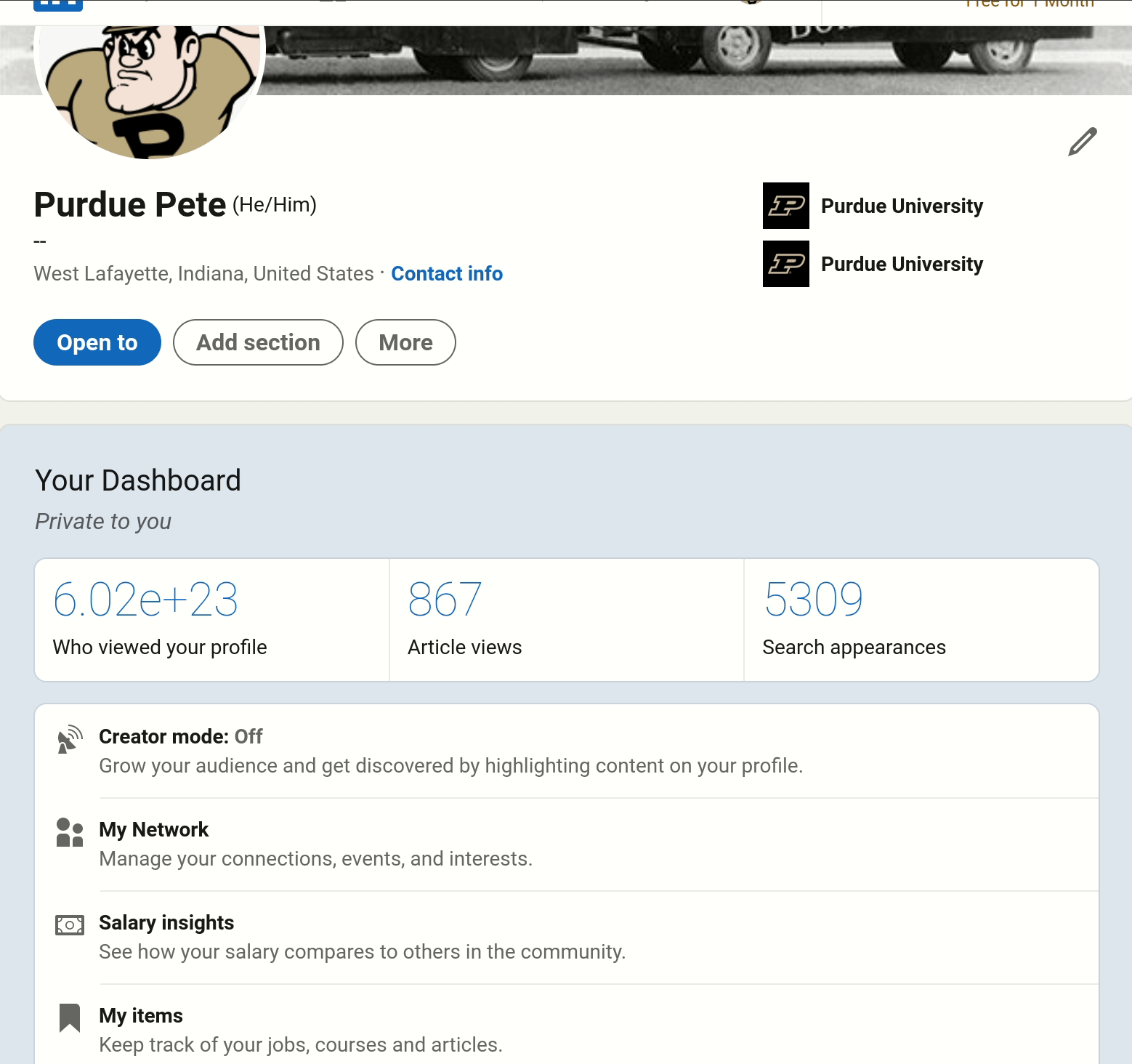Image resolution: width=1132 pixels, height=1064 pixels.
Task: Click the pencil icon to edit profile intro
Action: tap(1082, 142)
